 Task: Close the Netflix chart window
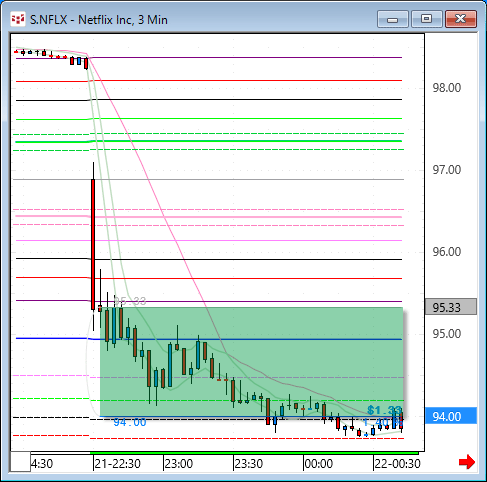point(461,19)
